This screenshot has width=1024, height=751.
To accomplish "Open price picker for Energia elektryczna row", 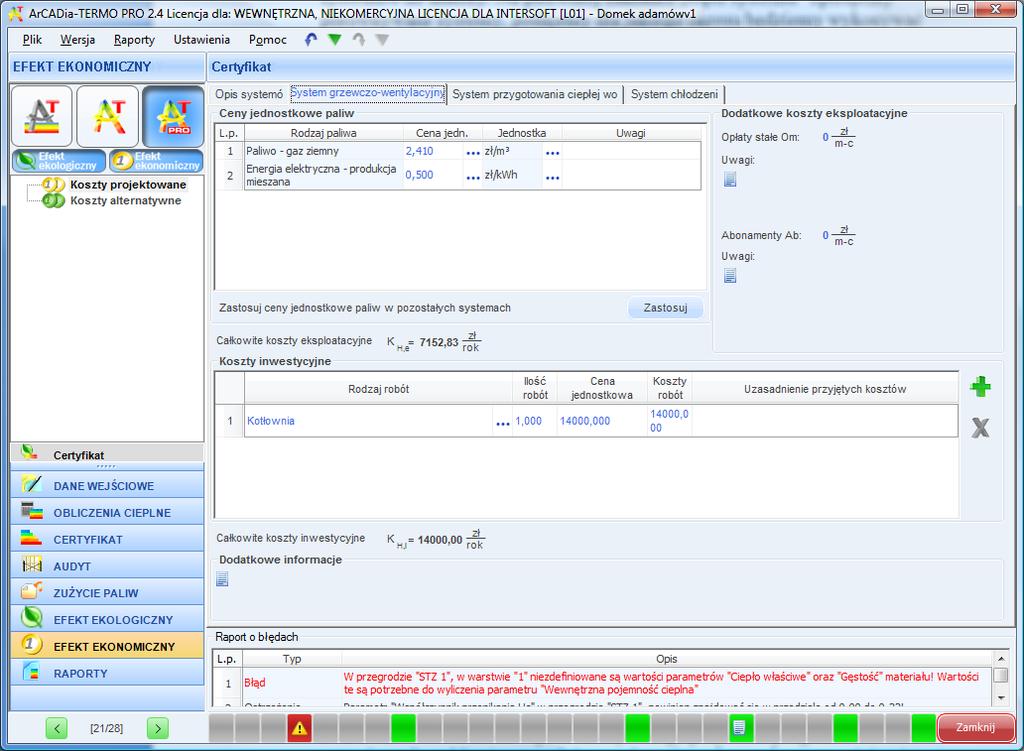I will coord(473,176).
